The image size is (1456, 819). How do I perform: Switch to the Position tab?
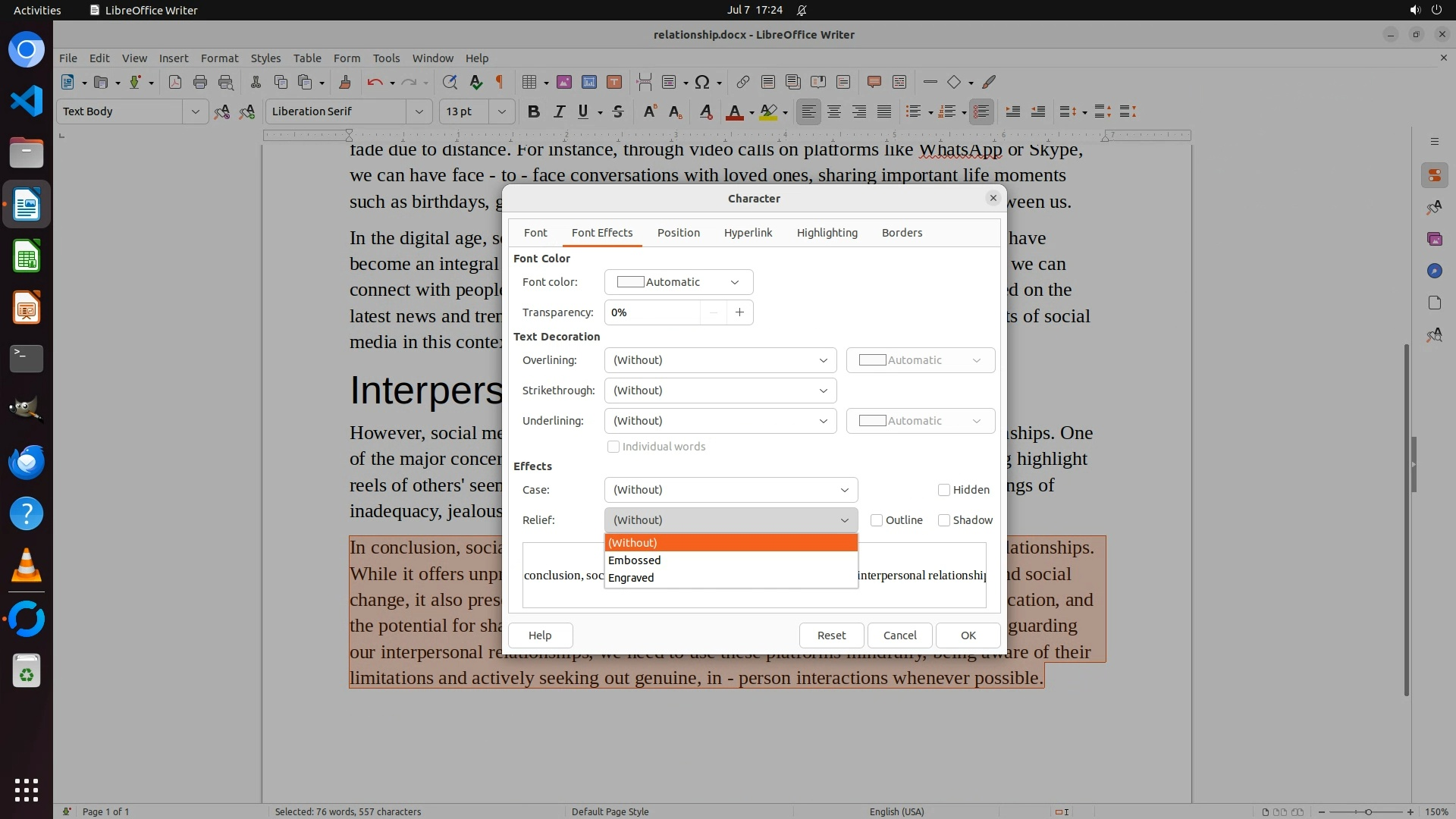coord(678,233)
